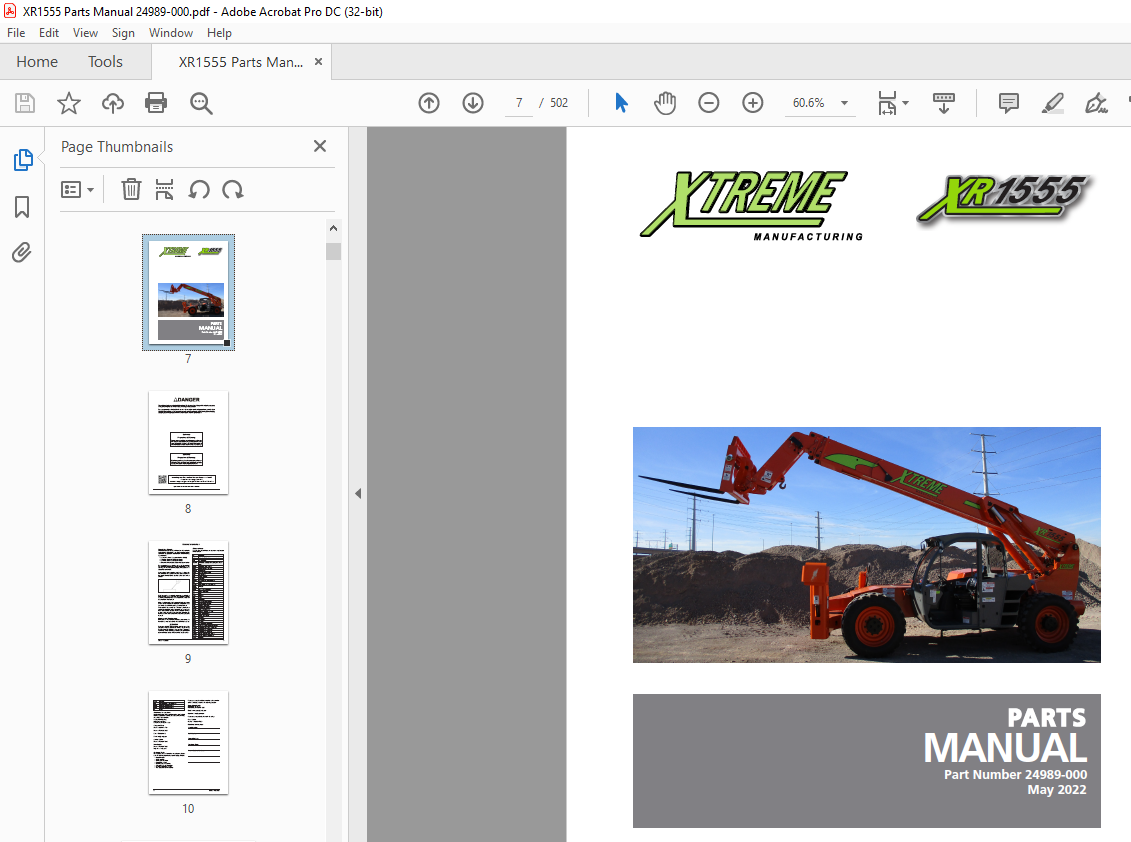The image size is (1131, 842).
Task: Click the Save file icon
Action: point(25,103)
